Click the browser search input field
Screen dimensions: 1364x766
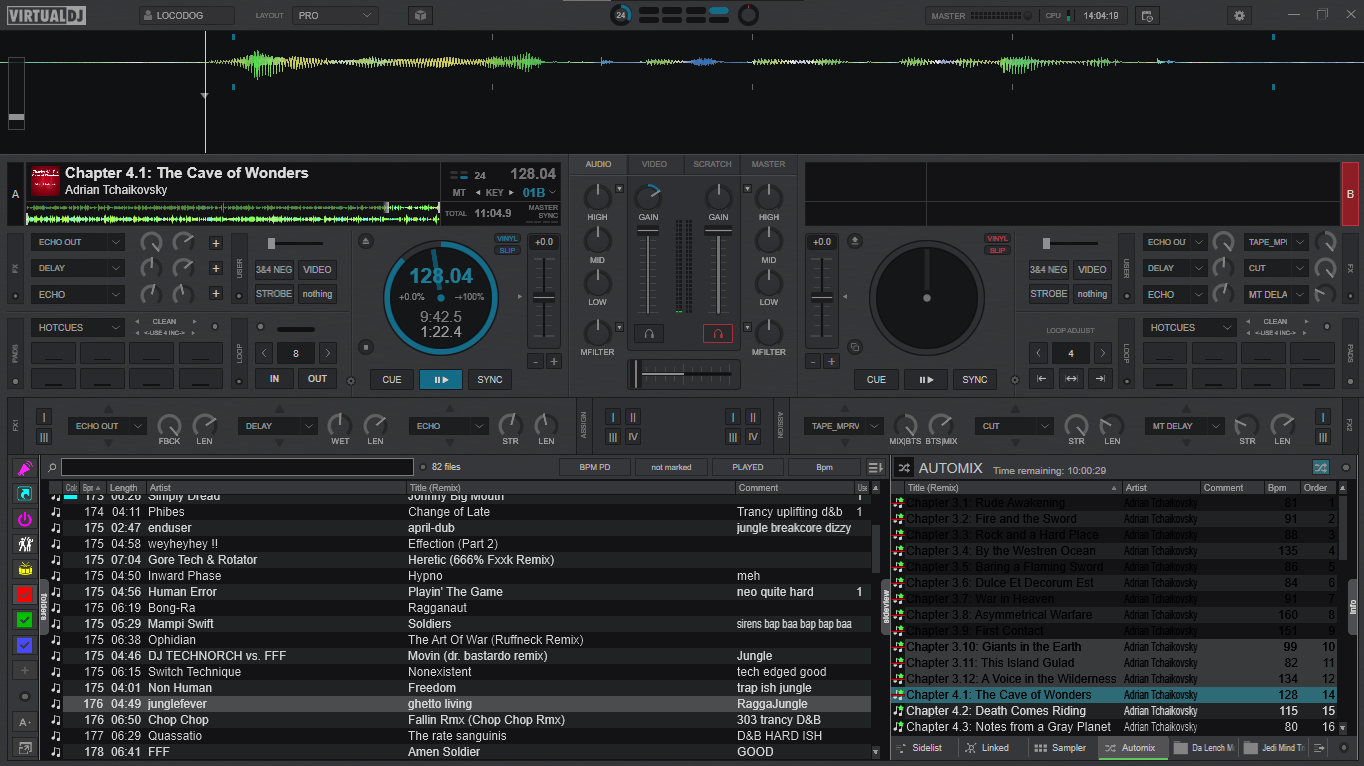pos(237,467)
